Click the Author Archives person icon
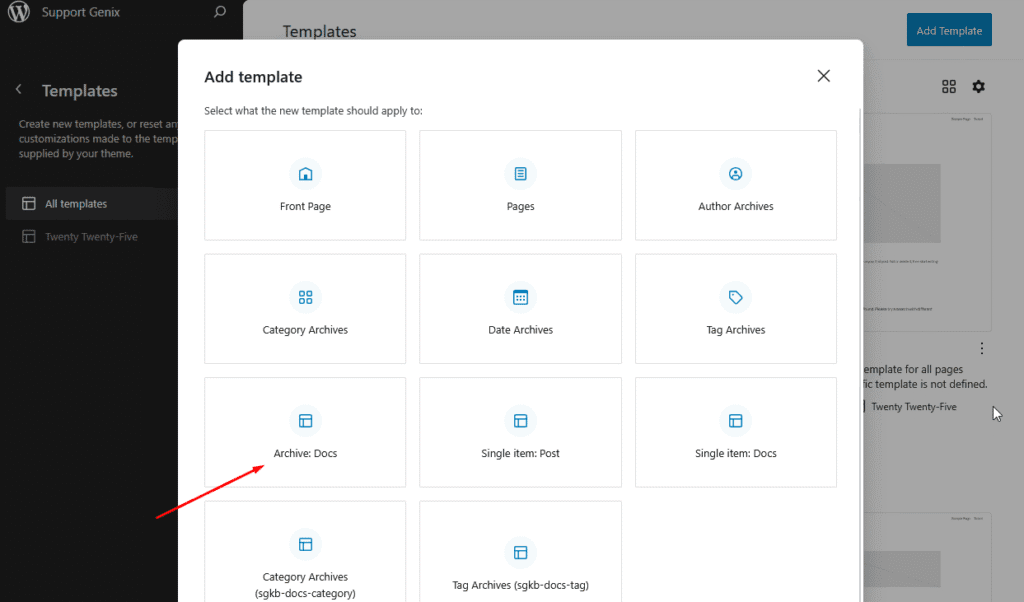The height and width of the screenshot is (602, 1024). pos(735,174)
